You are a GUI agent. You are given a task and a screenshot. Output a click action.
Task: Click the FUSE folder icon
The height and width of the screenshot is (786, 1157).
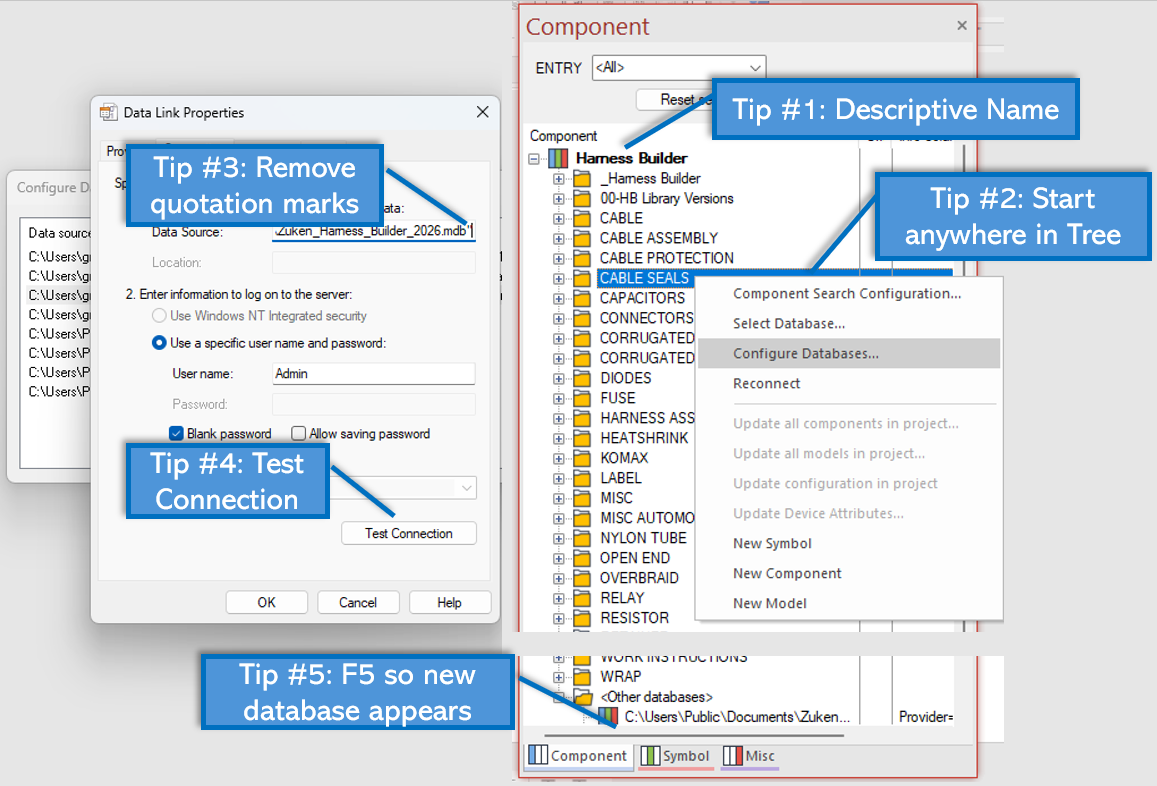[x=582, y=398]
